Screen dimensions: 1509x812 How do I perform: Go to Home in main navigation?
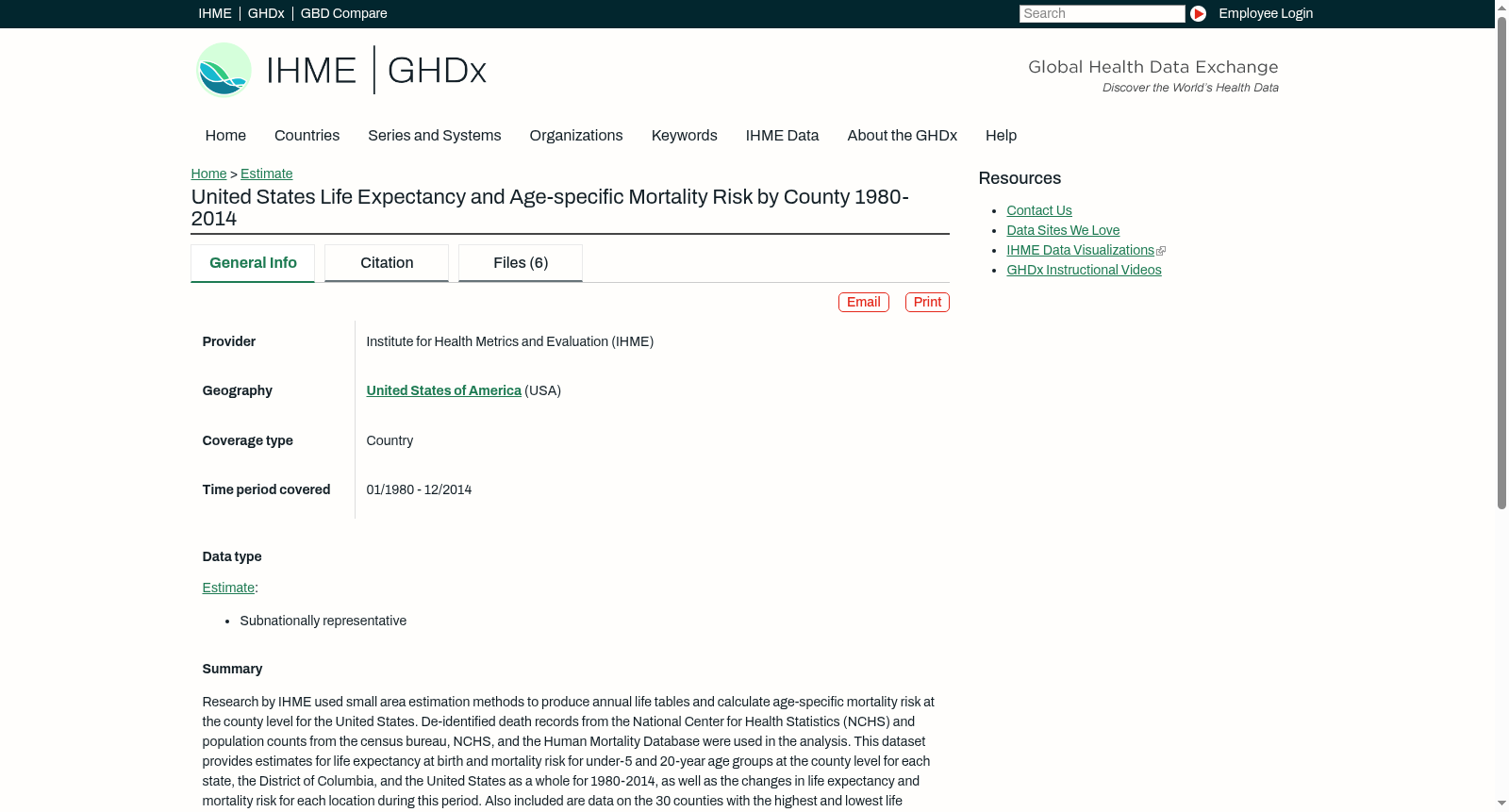click(x=225, y=136)
